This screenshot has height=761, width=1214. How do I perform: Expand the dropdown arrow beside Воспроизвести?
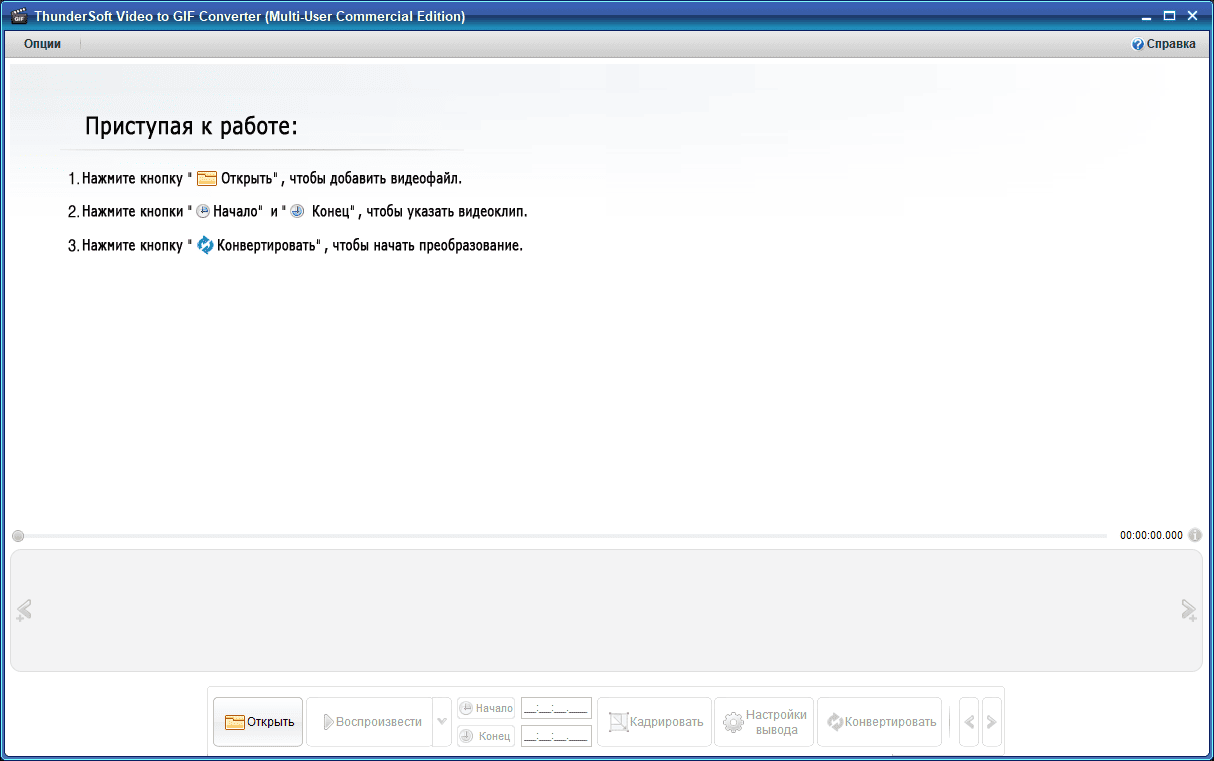click(442, 722)
